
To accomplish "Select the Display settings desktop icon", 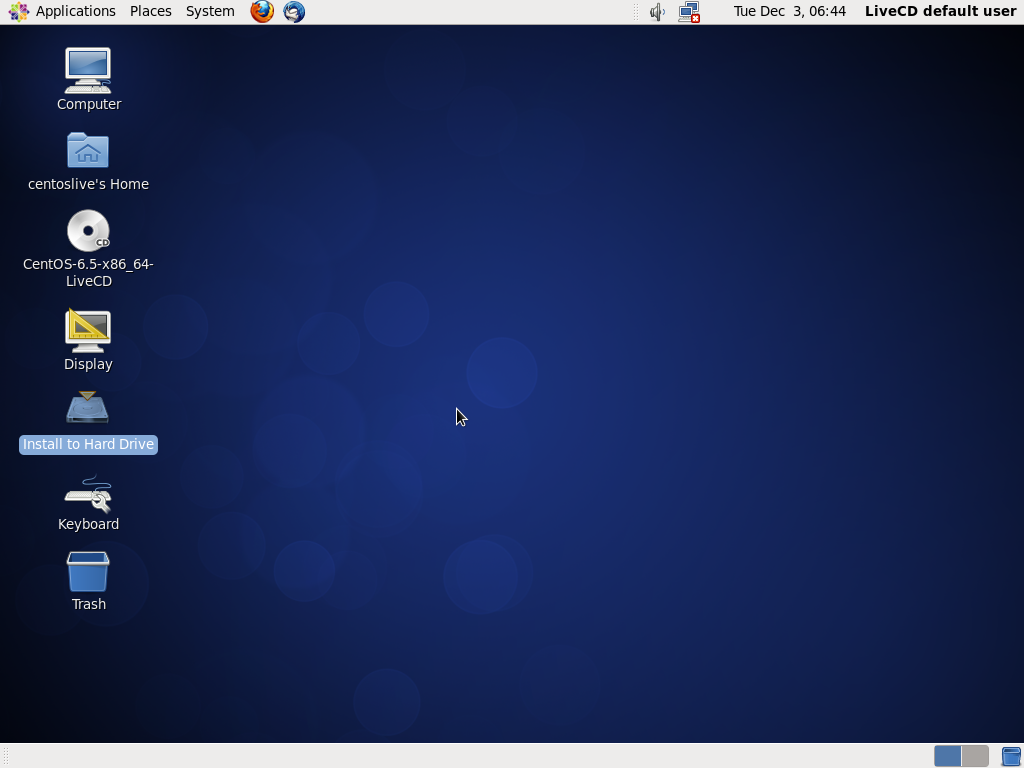I will pyautogui.click(x=88, y=330).
